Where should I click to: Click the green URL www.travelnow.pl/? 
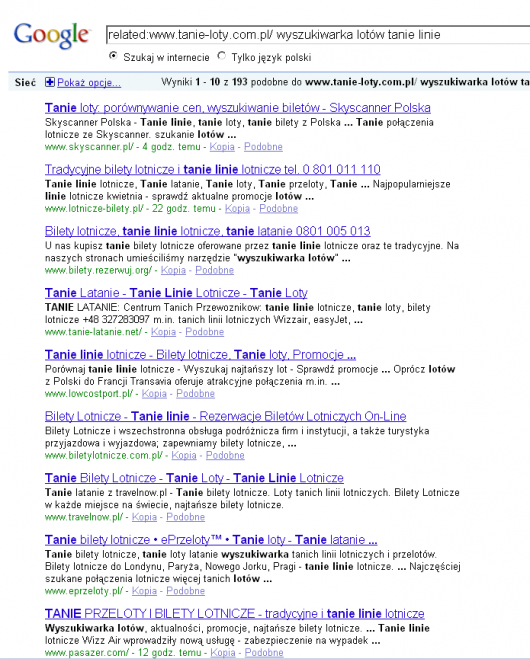click(x=84, y=517)
